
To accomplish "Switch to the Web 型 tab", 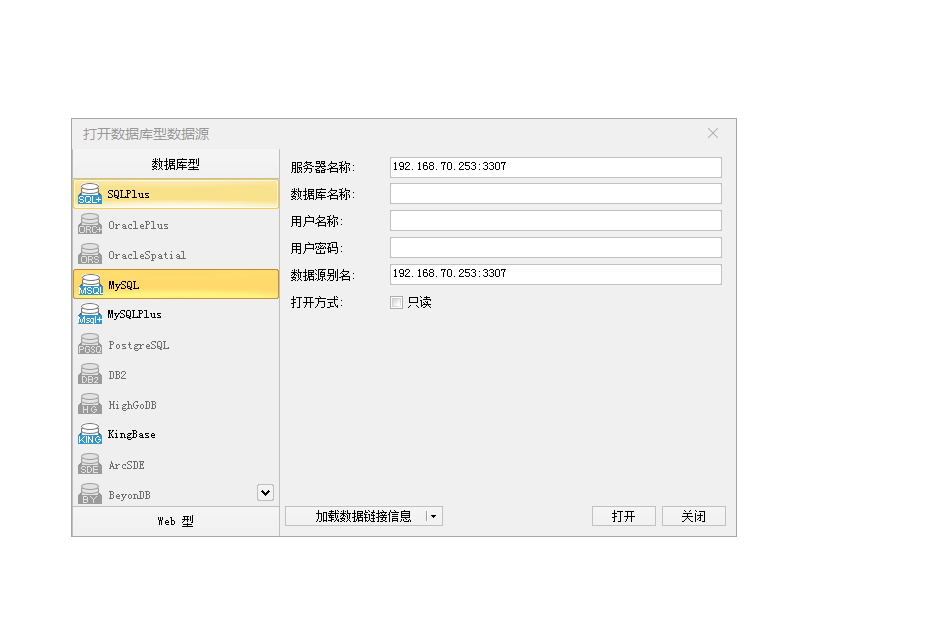I will [176, 521].
